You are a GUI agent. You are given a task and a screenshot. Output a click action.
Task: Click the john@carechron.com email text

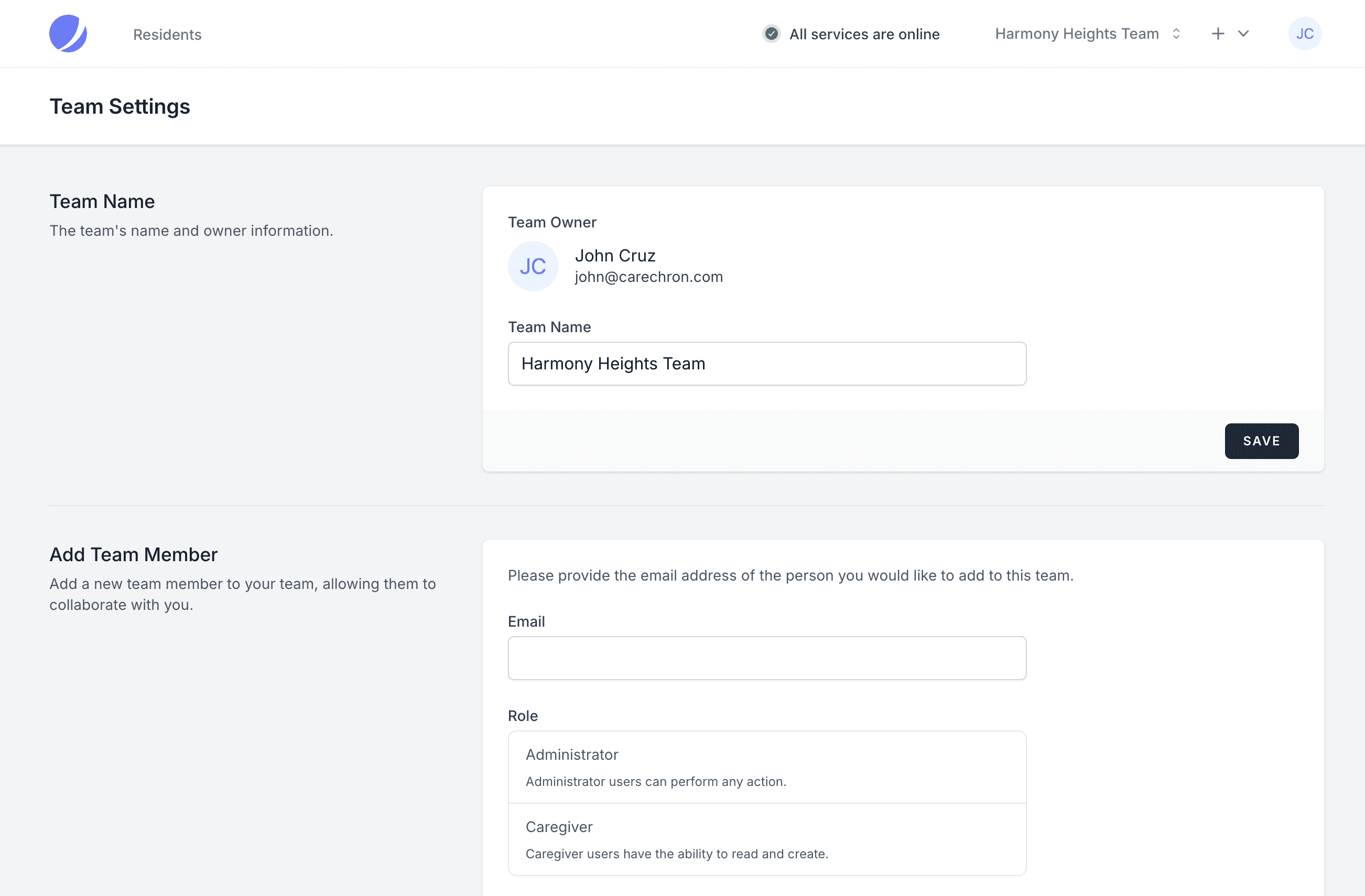(x=648, y=277)
